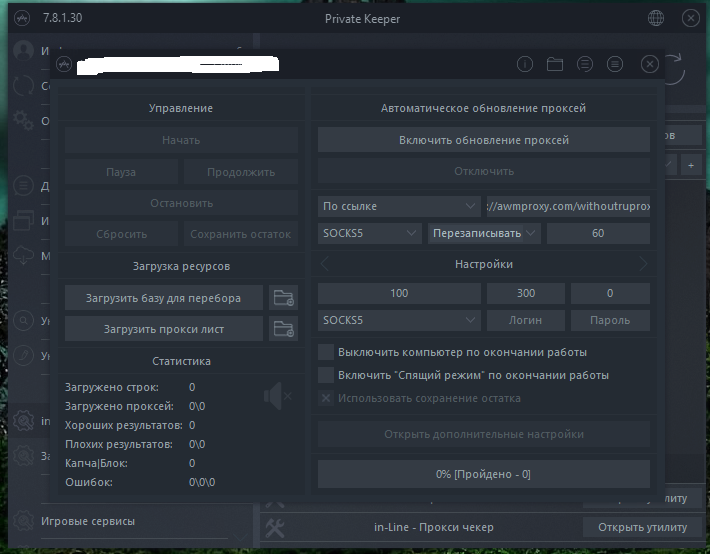Click the lines menu icon in dialog header
Viewport: 710px width, 554px height.
click(615, 64)
